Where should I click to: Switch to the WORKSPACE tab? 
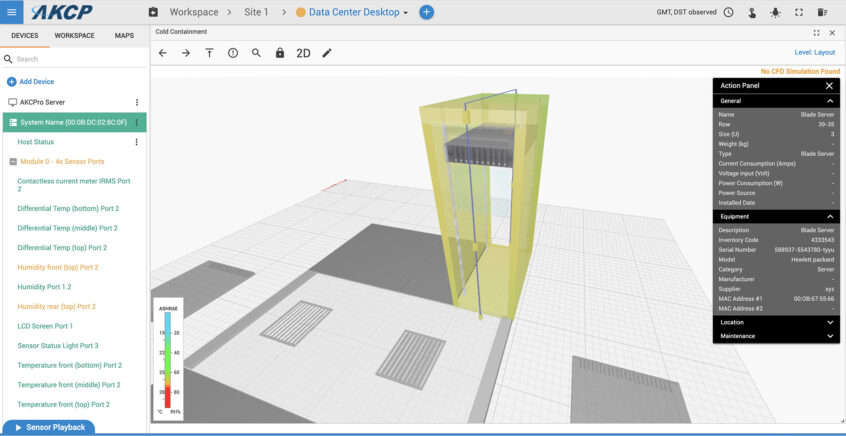pyautogui.click(x=74, y=36)
